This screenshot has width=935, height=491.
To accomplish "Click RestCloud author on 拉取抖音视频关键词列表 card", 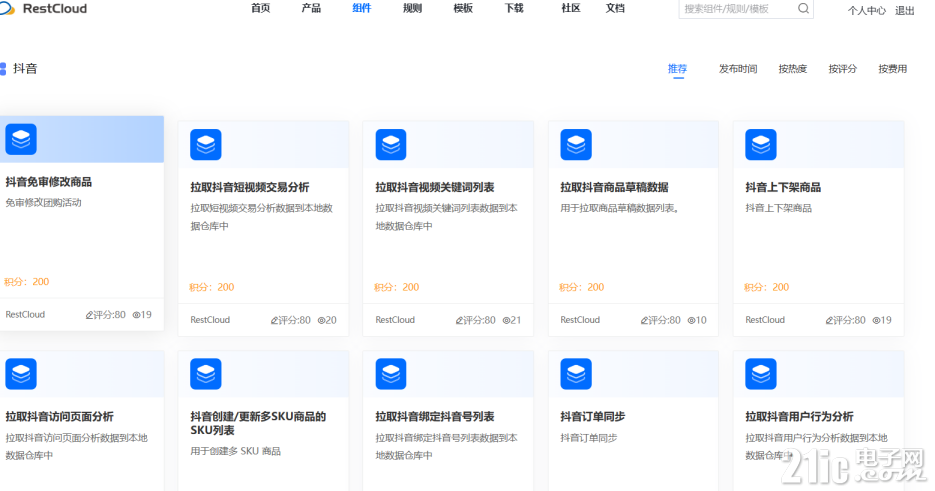I will (x=395, y=320).
